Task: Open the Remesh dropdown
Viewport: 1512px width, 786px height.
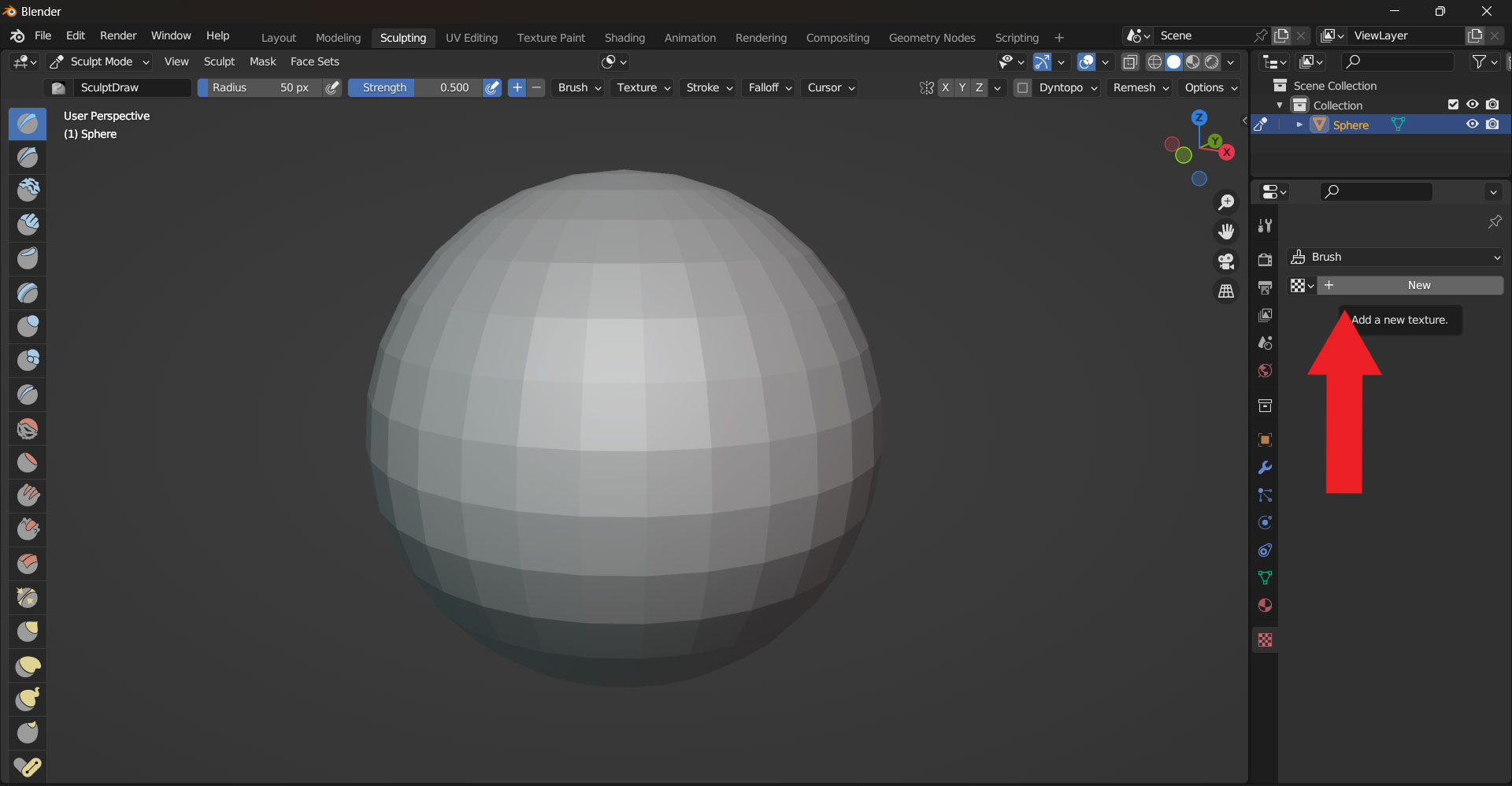Action: point(1139,87)
